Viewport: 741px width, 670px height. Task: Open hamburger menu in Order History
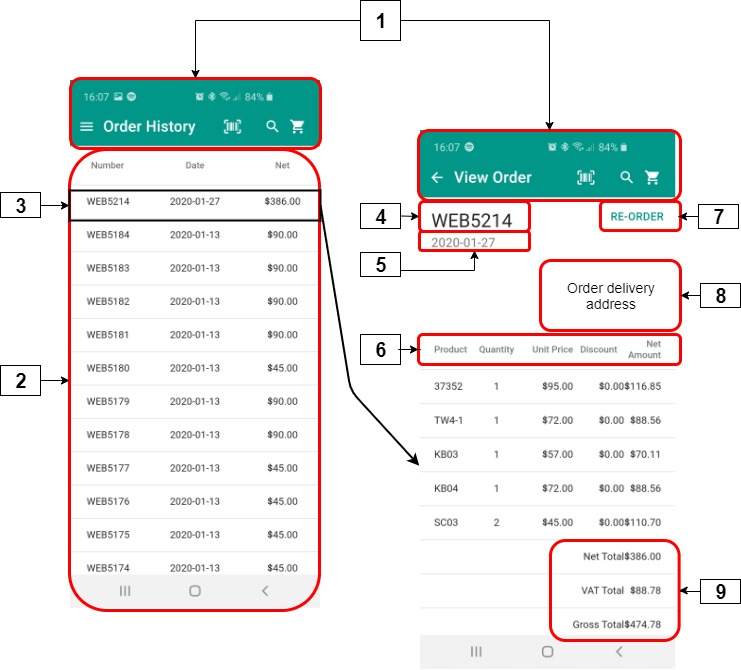tap(87, 127)
